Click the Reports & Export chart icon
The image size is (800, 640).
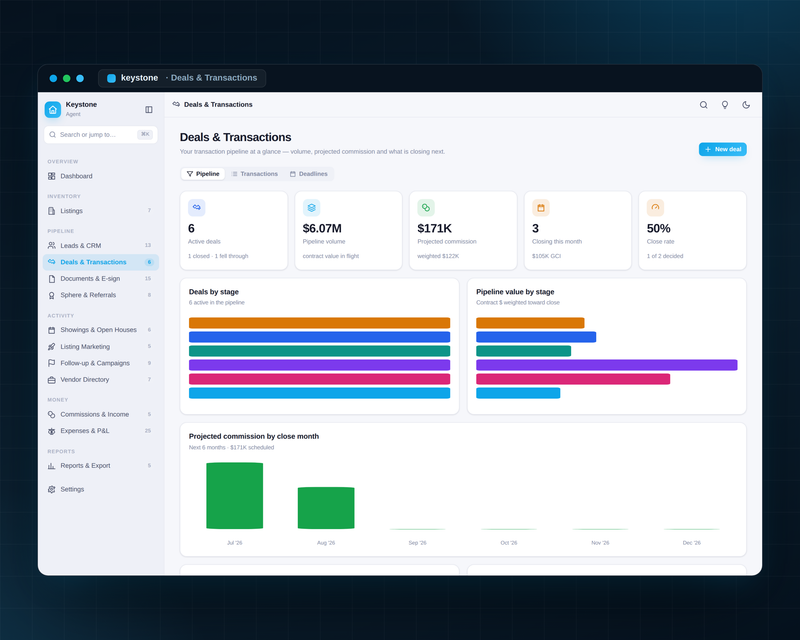pyautogui.click(x=52, y=465)
